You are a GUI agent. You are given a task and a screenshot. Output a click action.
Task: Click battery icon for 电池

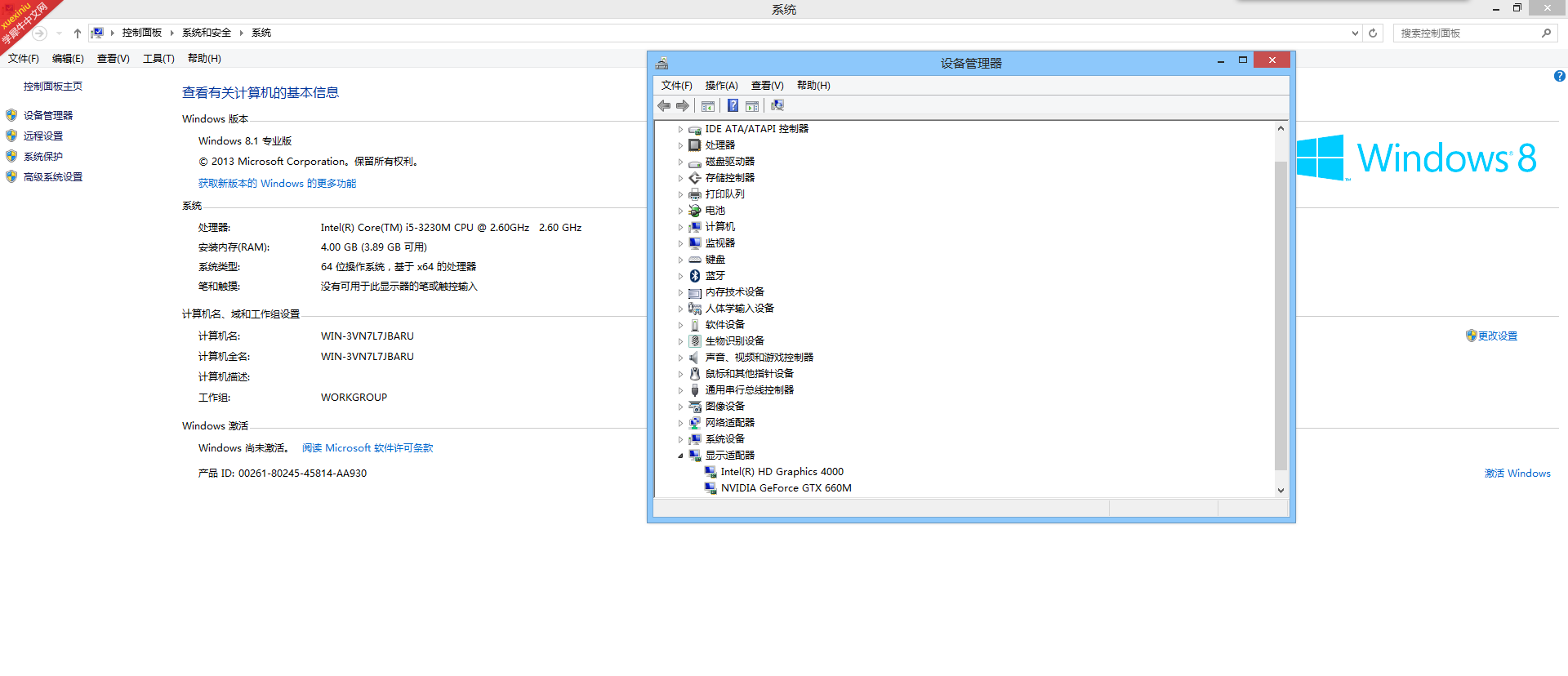click(695, 211)
